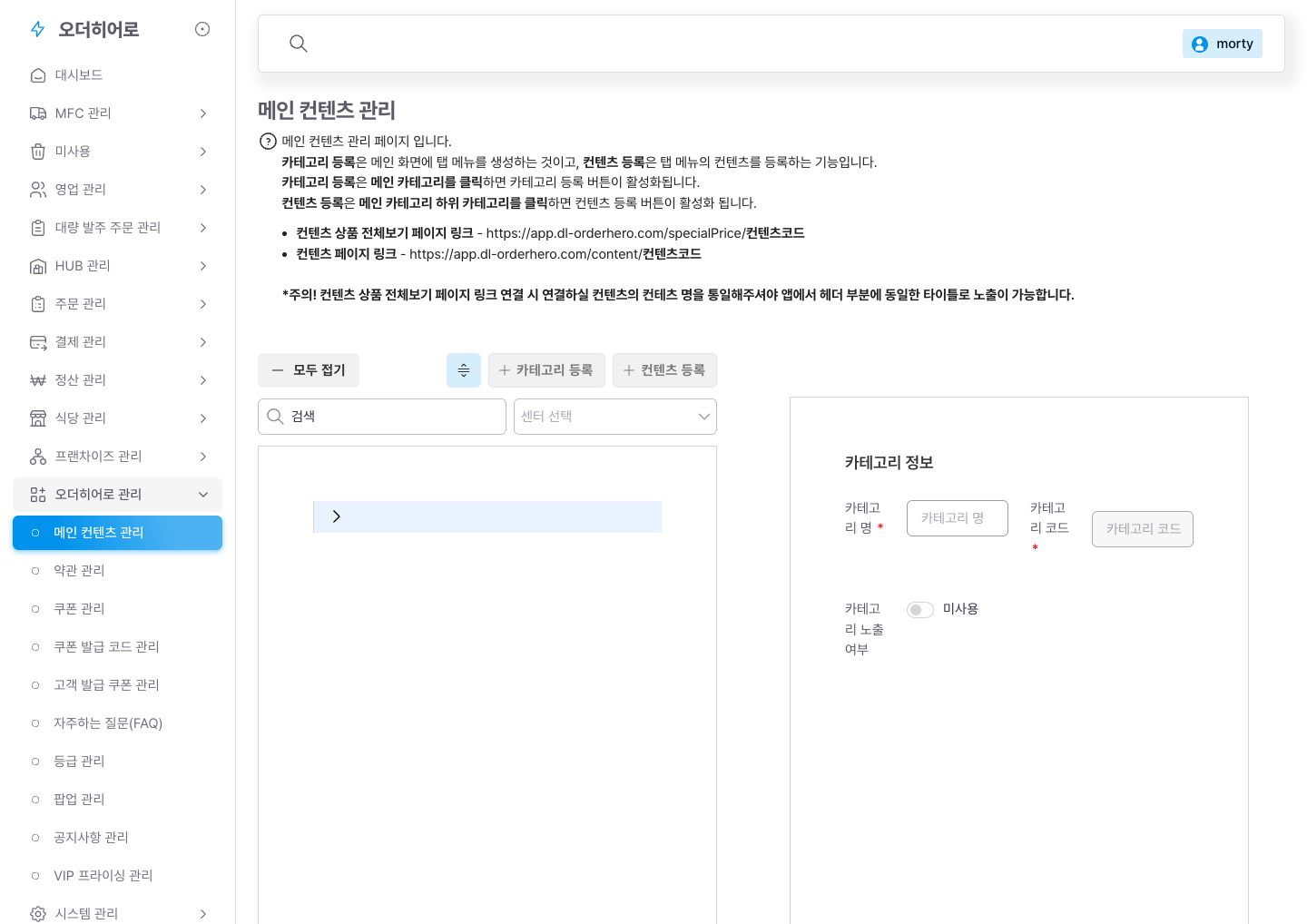This screenshot has height=924, width=1307.
Task: Click the 모두 접기 button
Action: click(309, 370)
